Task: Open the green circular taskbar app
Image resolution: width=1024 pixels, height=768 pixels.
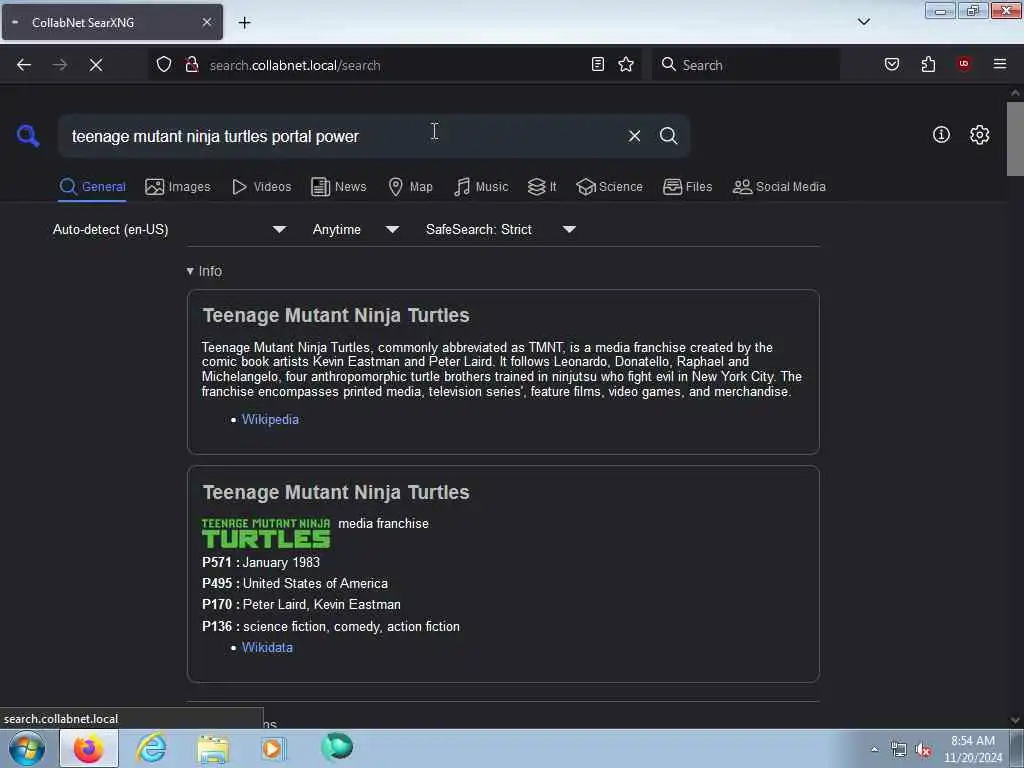Action: 337,747
